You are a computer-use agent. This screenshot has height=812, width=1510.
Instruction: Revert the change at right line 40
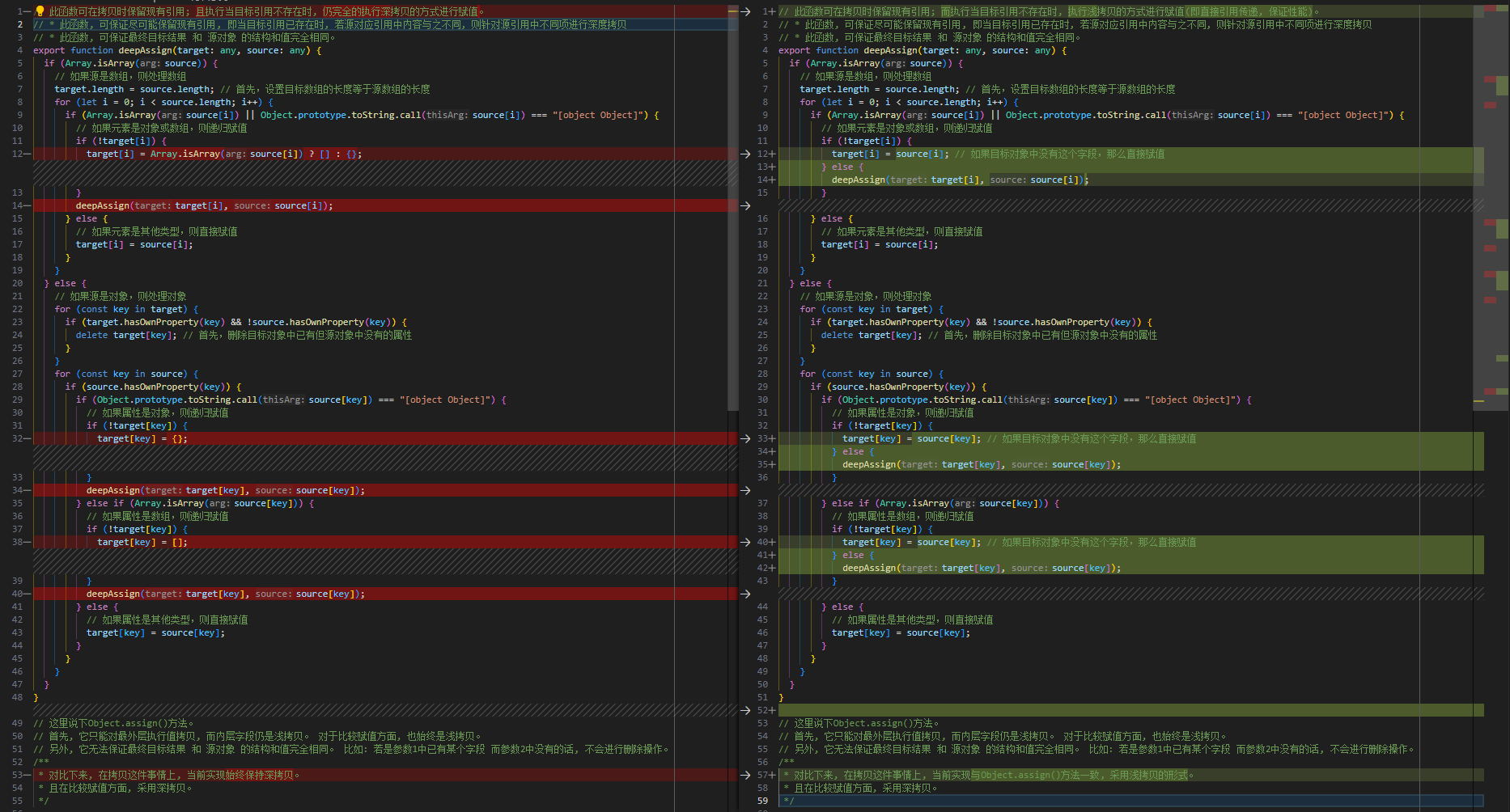pos(745,542)
